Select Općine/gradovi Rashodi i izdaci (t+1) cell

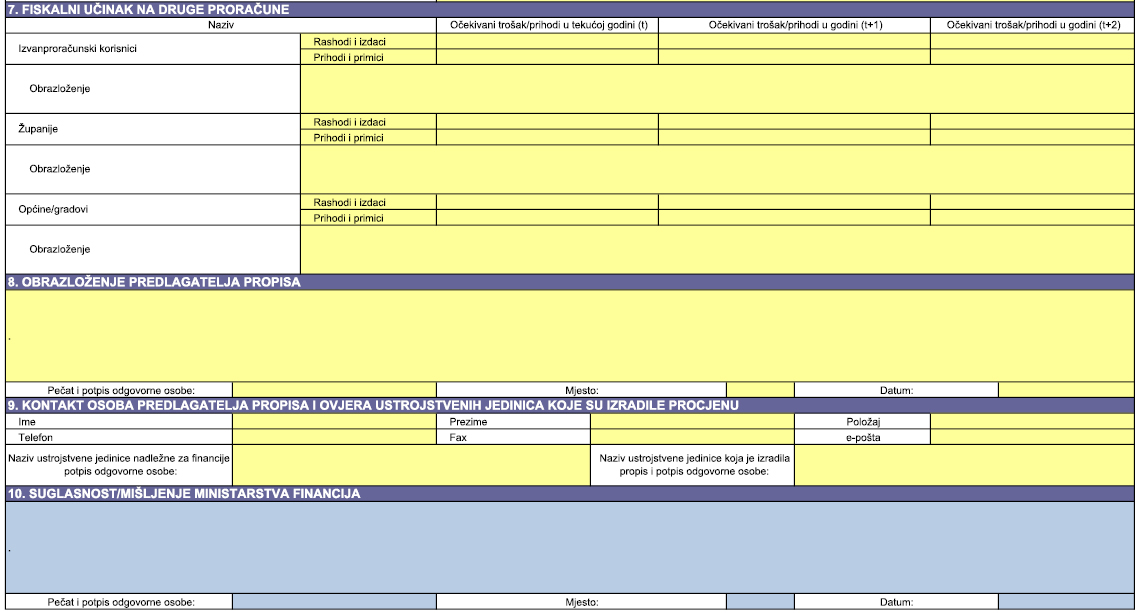(x=794, y=202)
